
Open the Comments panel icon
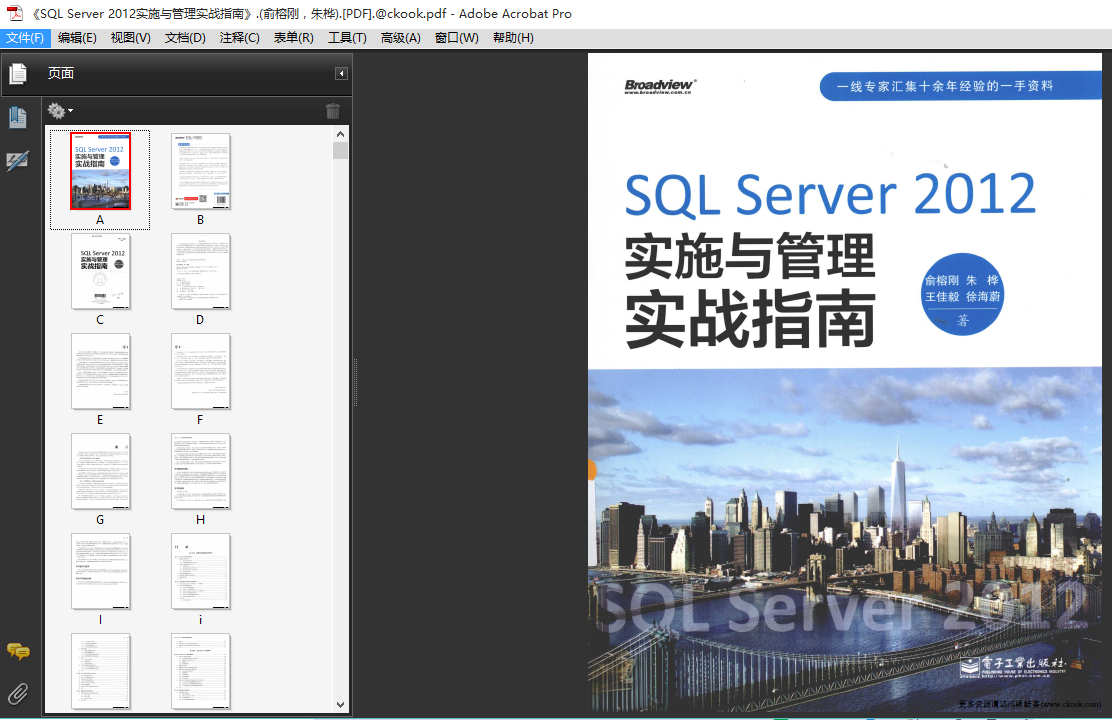pos(17,652)
